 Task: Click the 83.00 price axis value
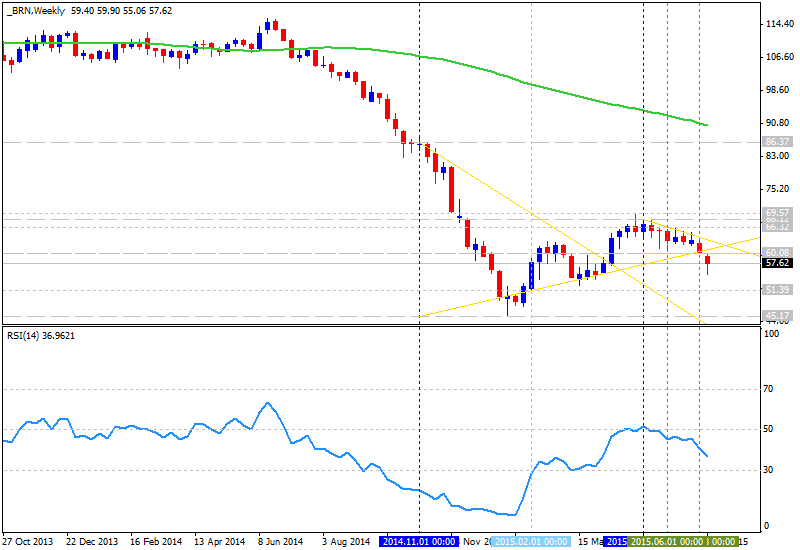click(778, 156)
